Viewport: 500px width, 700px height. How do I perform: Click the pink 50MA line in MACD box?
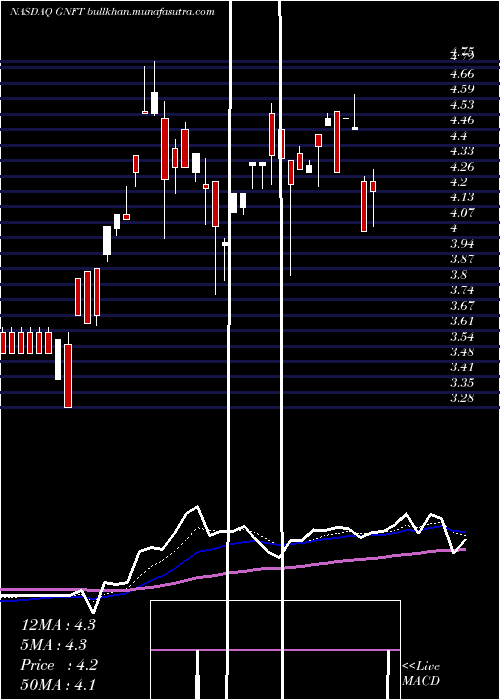click(x=275, y=650)
